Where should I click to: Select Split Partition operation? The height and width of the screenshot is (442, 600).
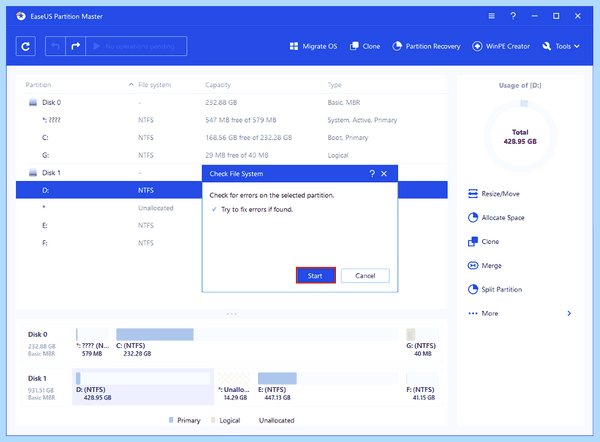495,289
